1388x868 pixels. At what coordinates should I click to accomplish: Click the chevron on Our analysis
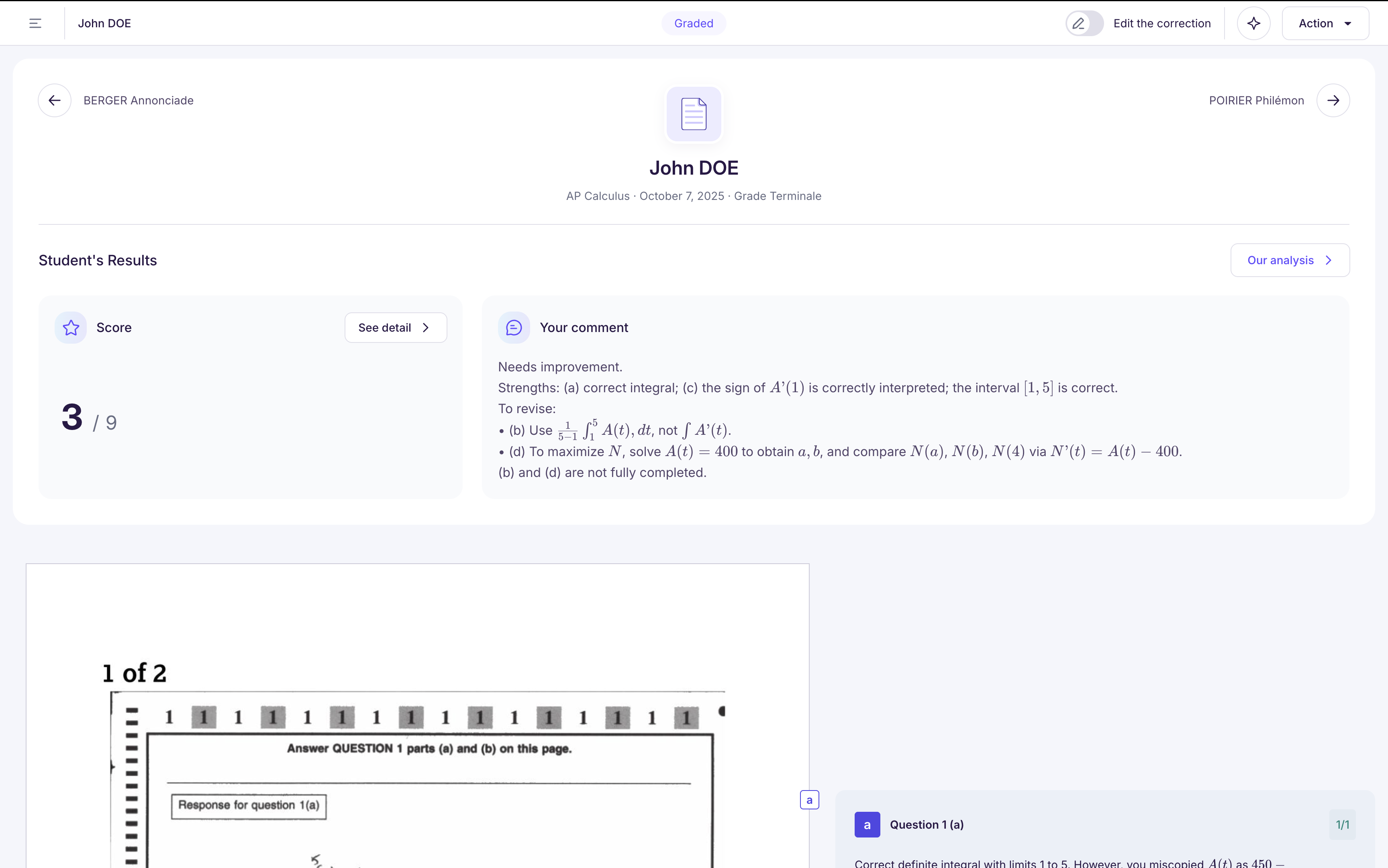click(1329, 260)
